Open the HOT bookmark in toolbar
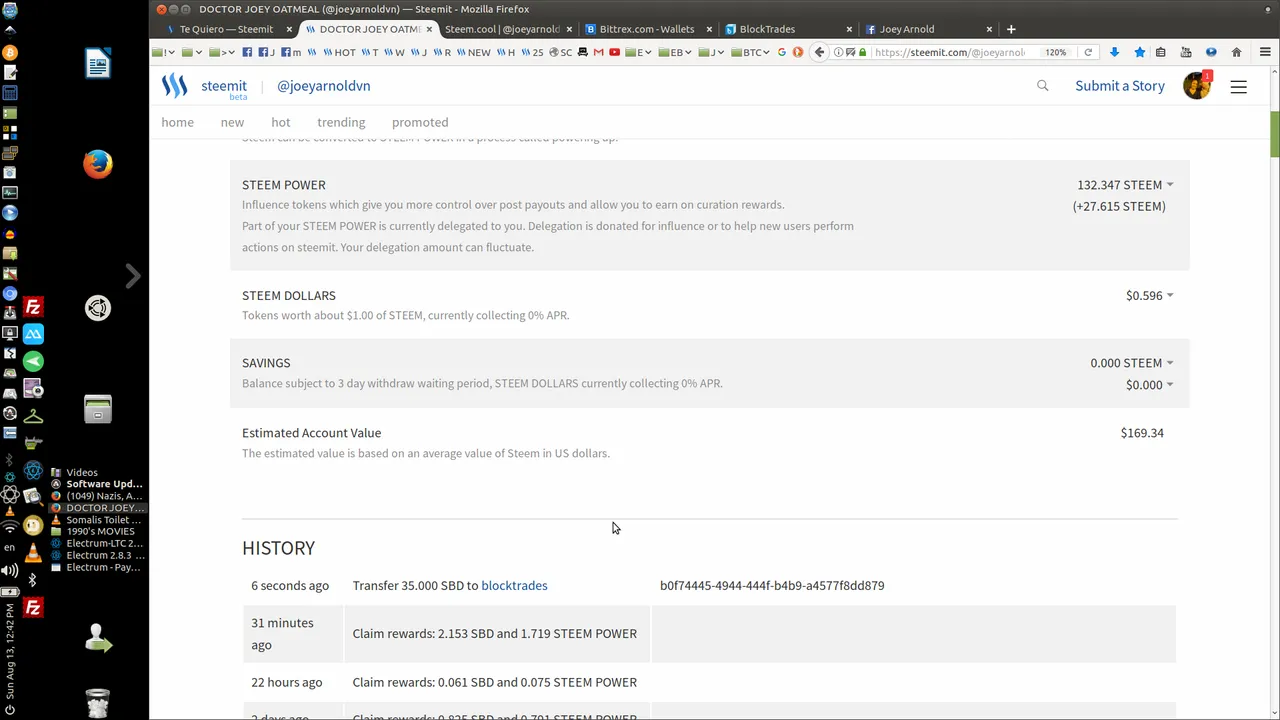The image size is (1280, 720). tap(339, 52)
